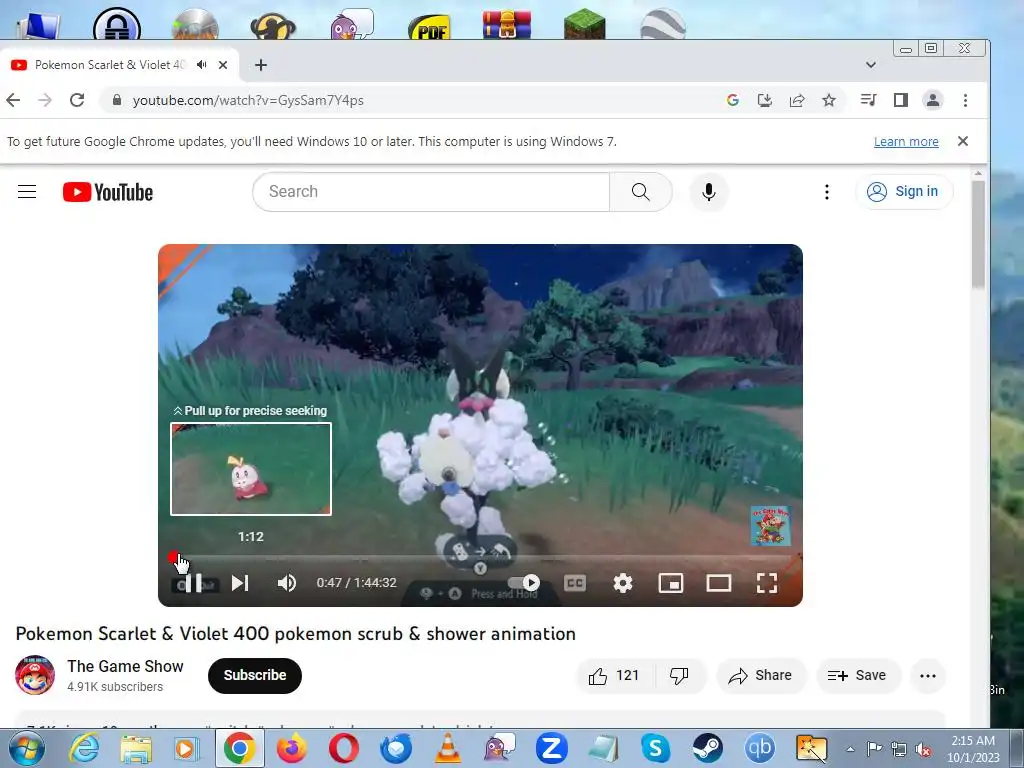Open the YouTube guide hamburger menu
Viewport: 1024px width, 768px height.
pyautogui.click(x=27, y=191)
